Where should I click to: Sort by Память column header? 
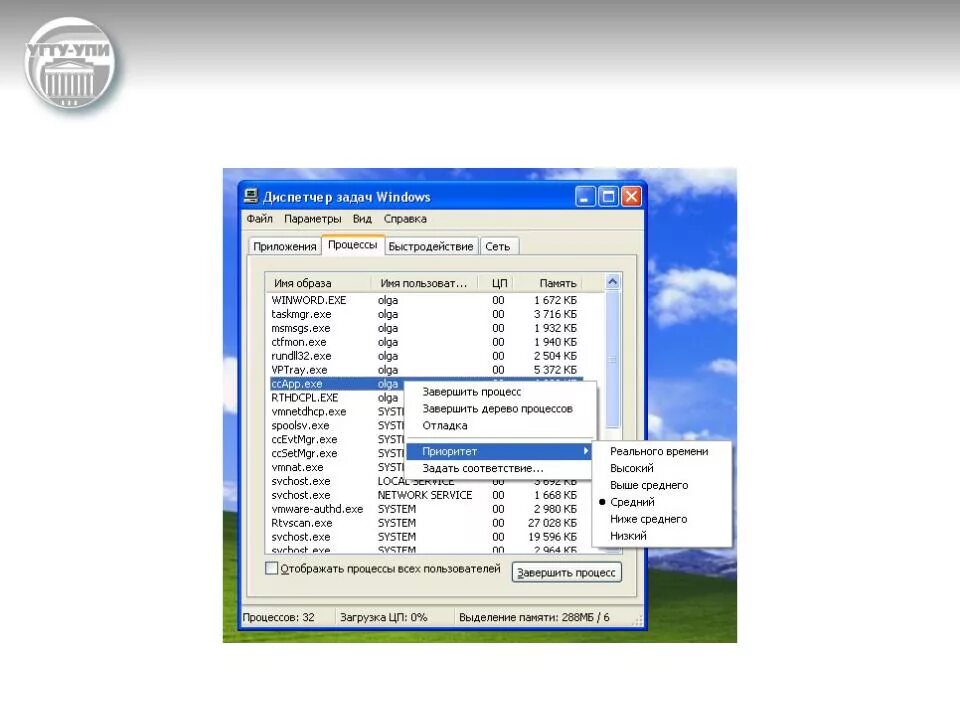click(547, 283)
